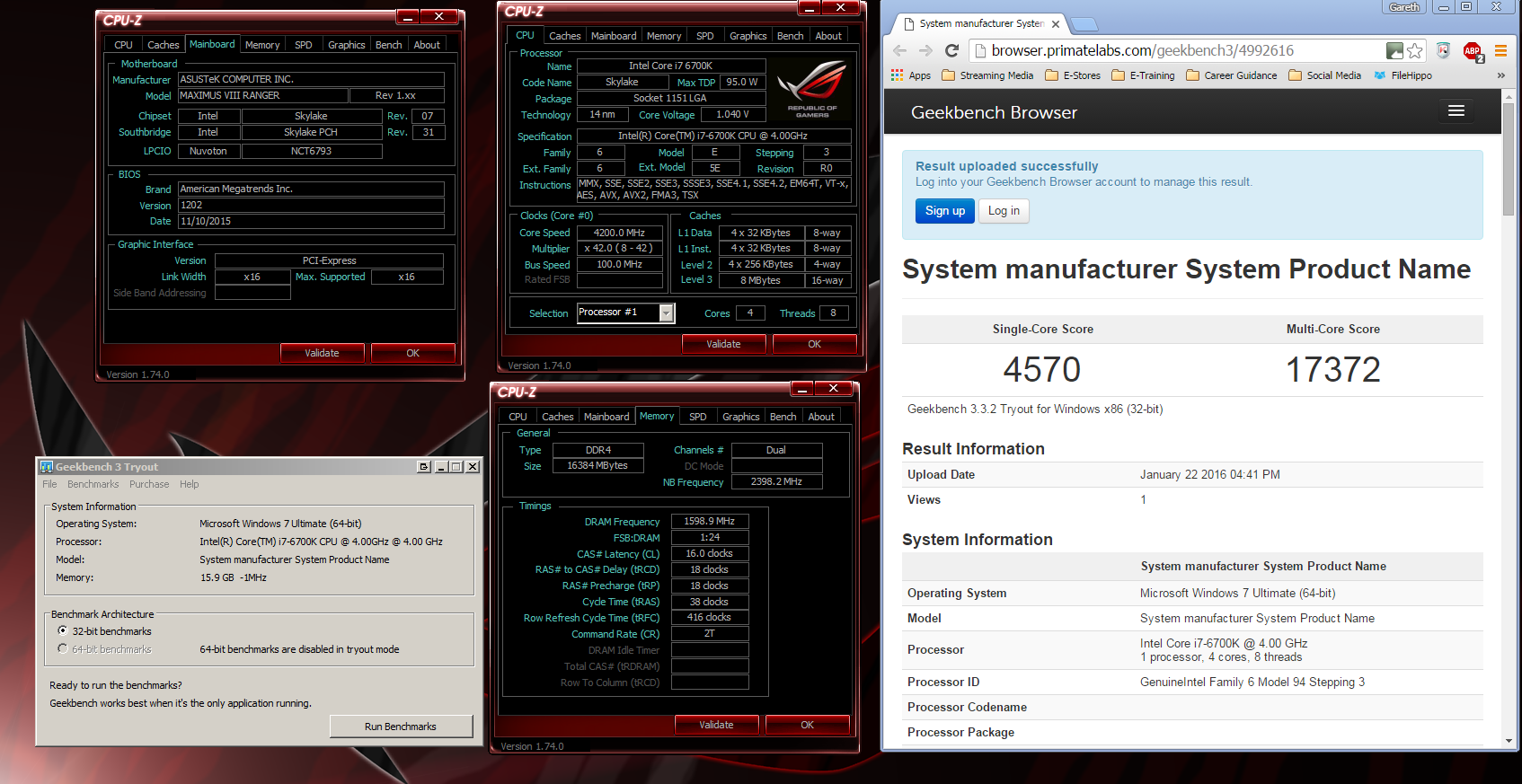The image size is (1522, 784).
Task: Click the extra title bar button in Geekbench 3 Tryout
Action: coord(424,467)
